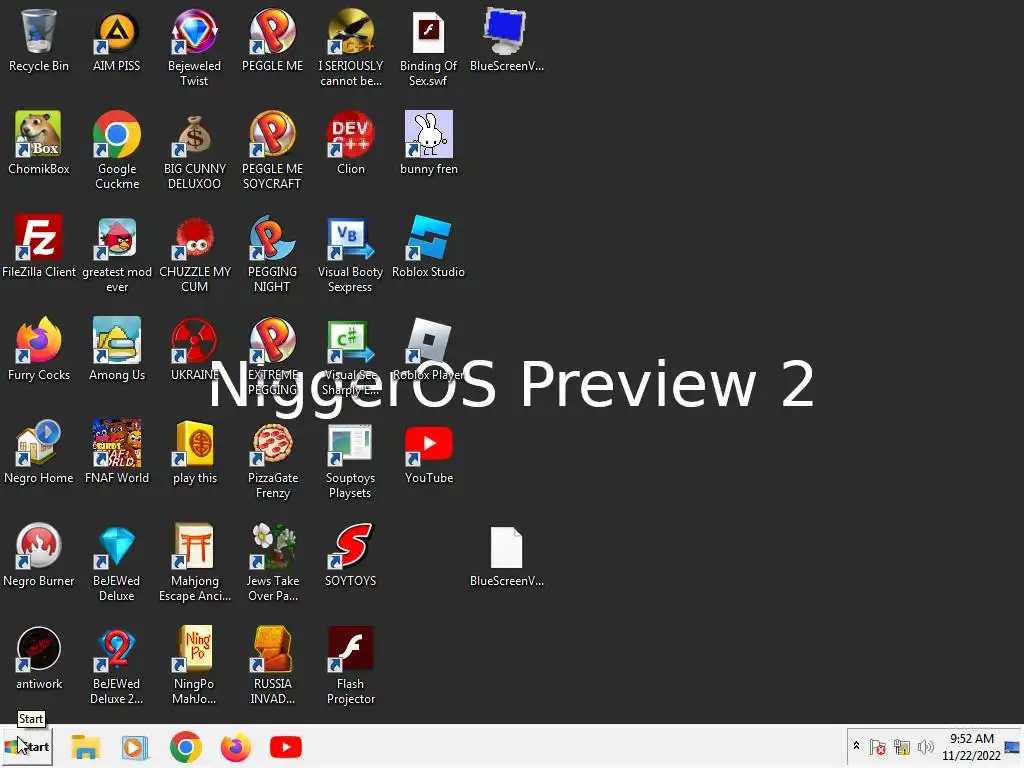Launch Firefox from the taskbar
1024x768 pixels.
(x=236, y=746)
